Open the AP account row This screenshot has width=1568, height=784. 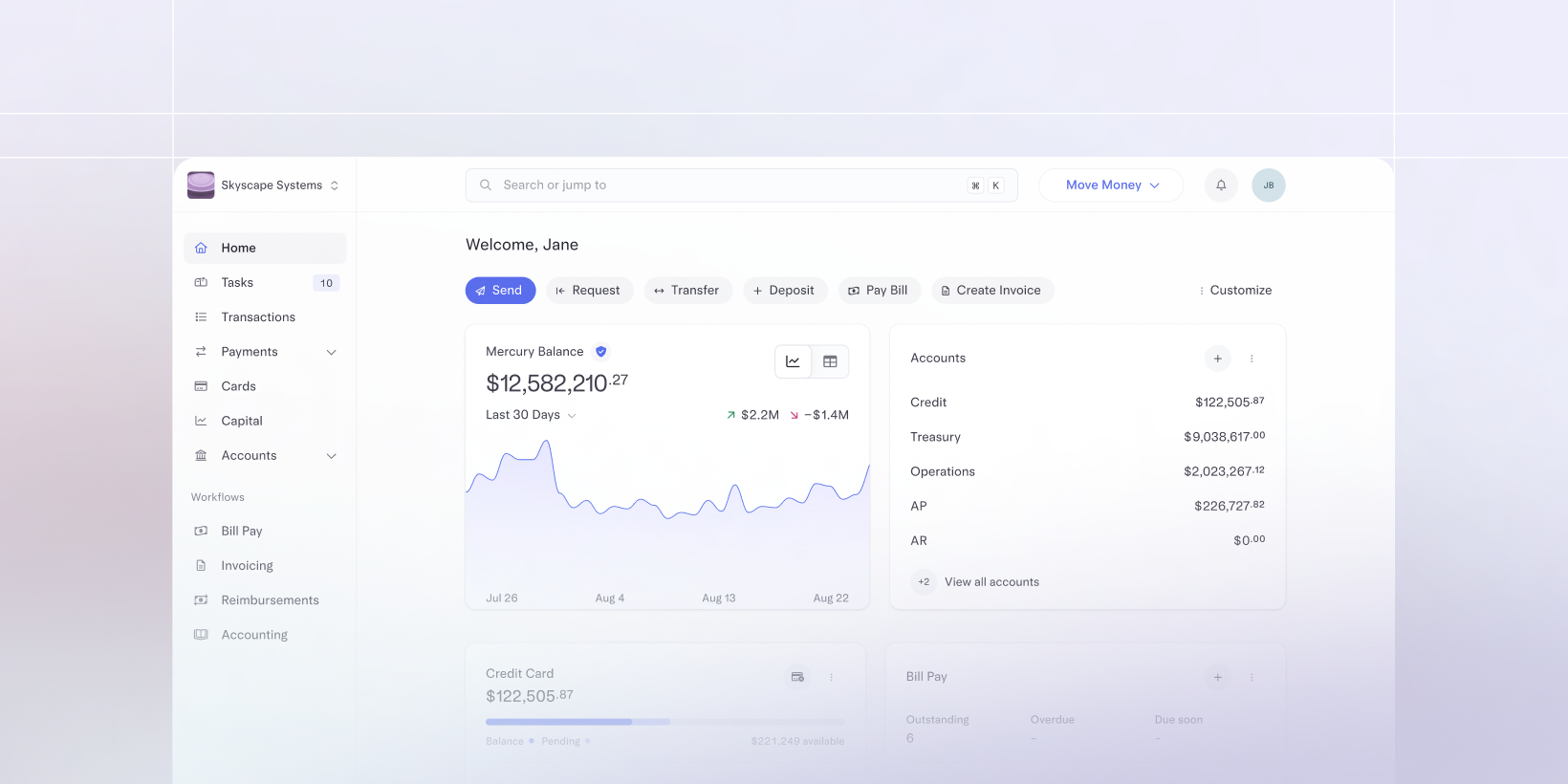[1087, 506]
